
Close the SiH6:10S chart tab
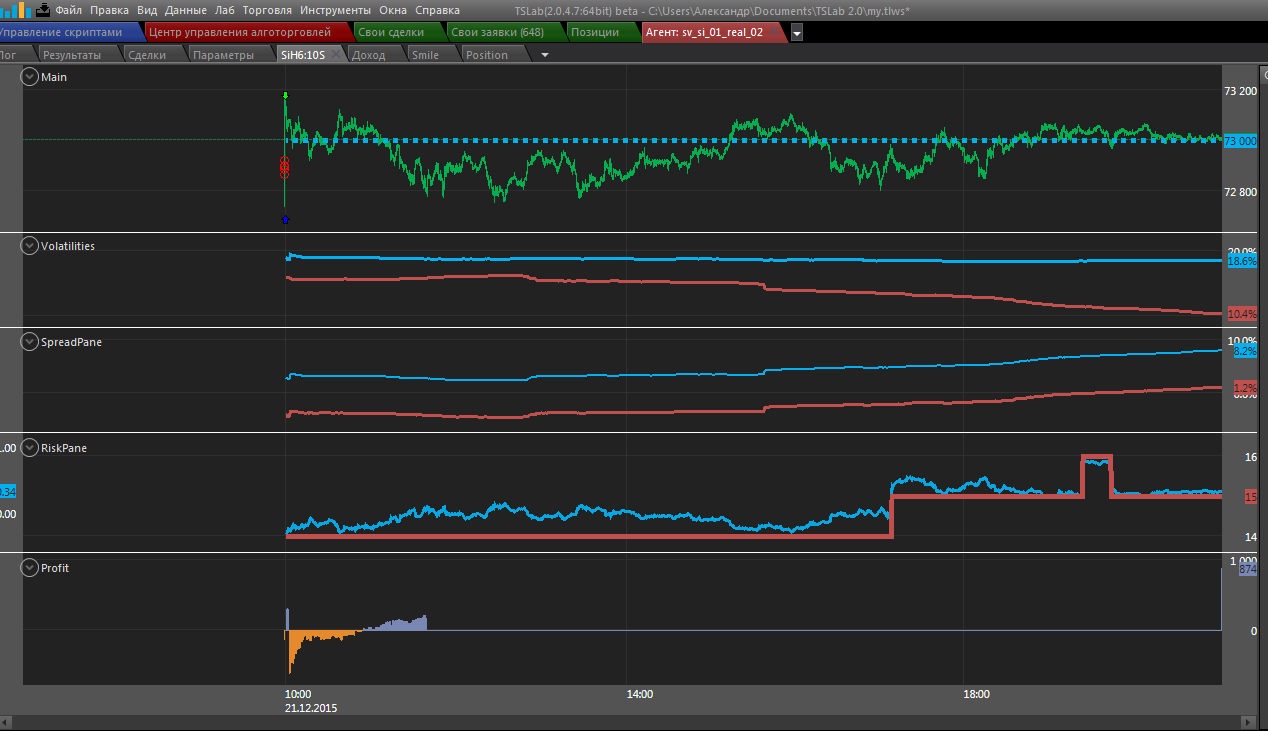point(337,55)
